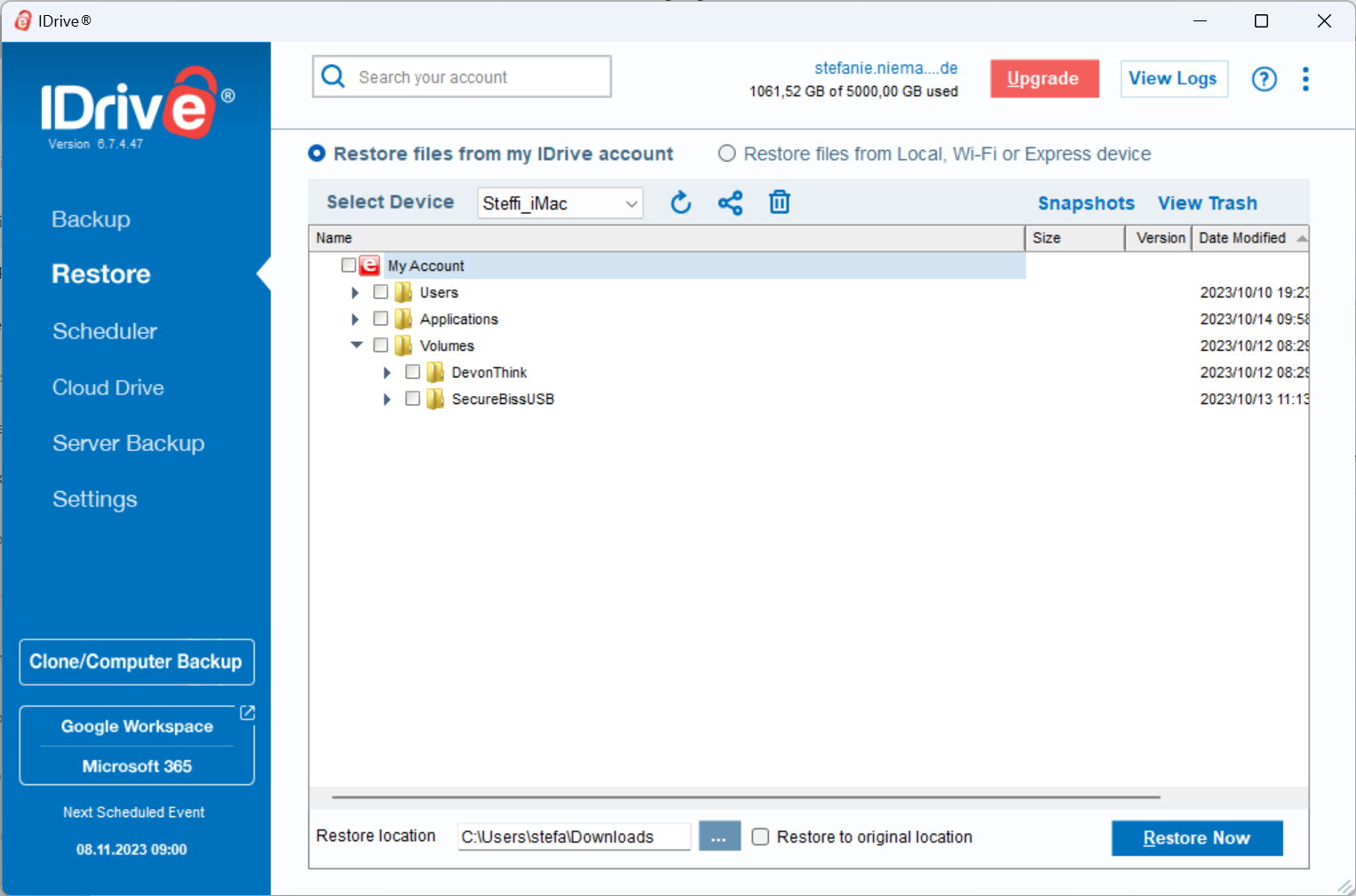1356x896 pixels.
Task: Open the Select Device dropdown
Action: 559,203
